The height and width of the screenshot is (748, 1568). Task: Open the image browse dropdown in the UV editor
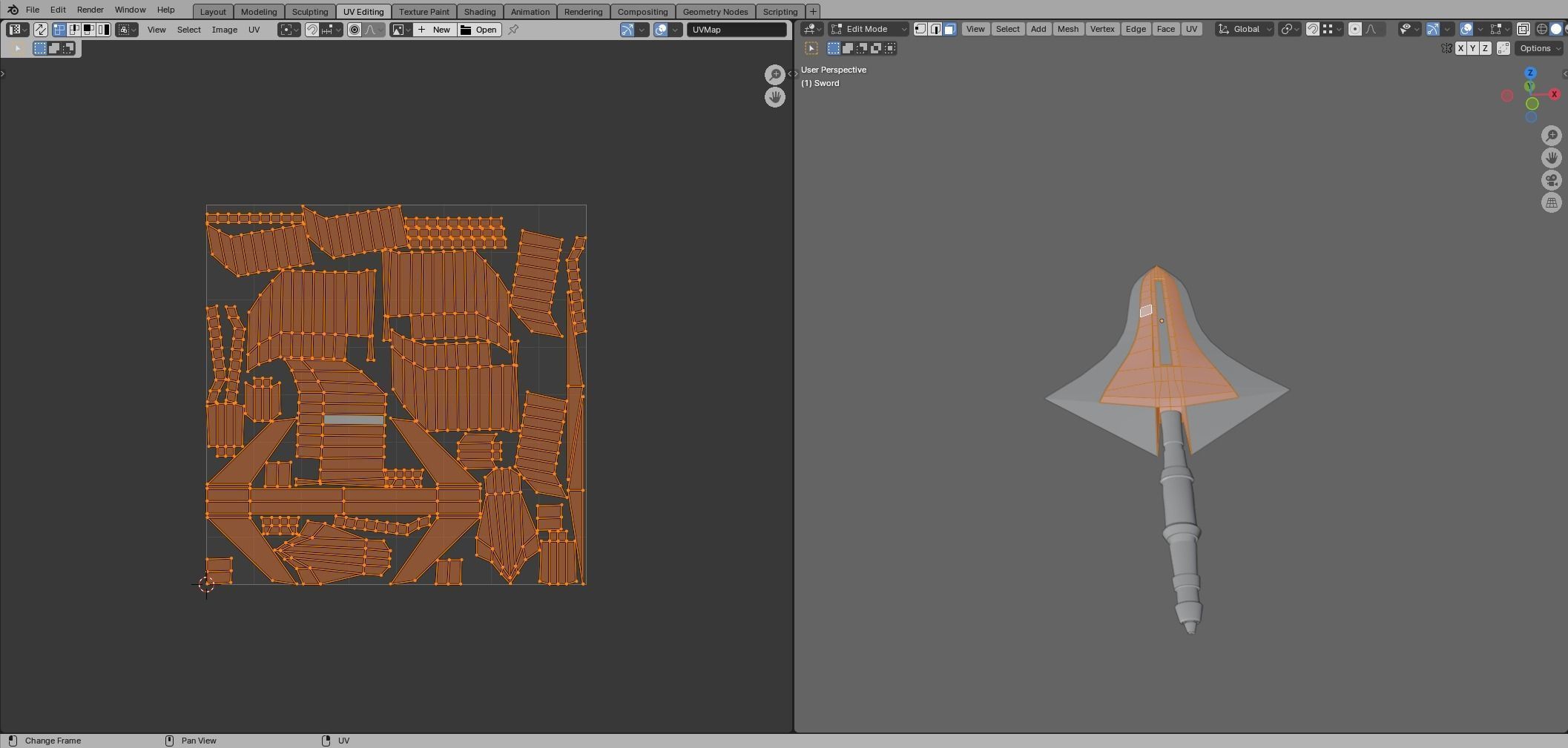[401, 30]
